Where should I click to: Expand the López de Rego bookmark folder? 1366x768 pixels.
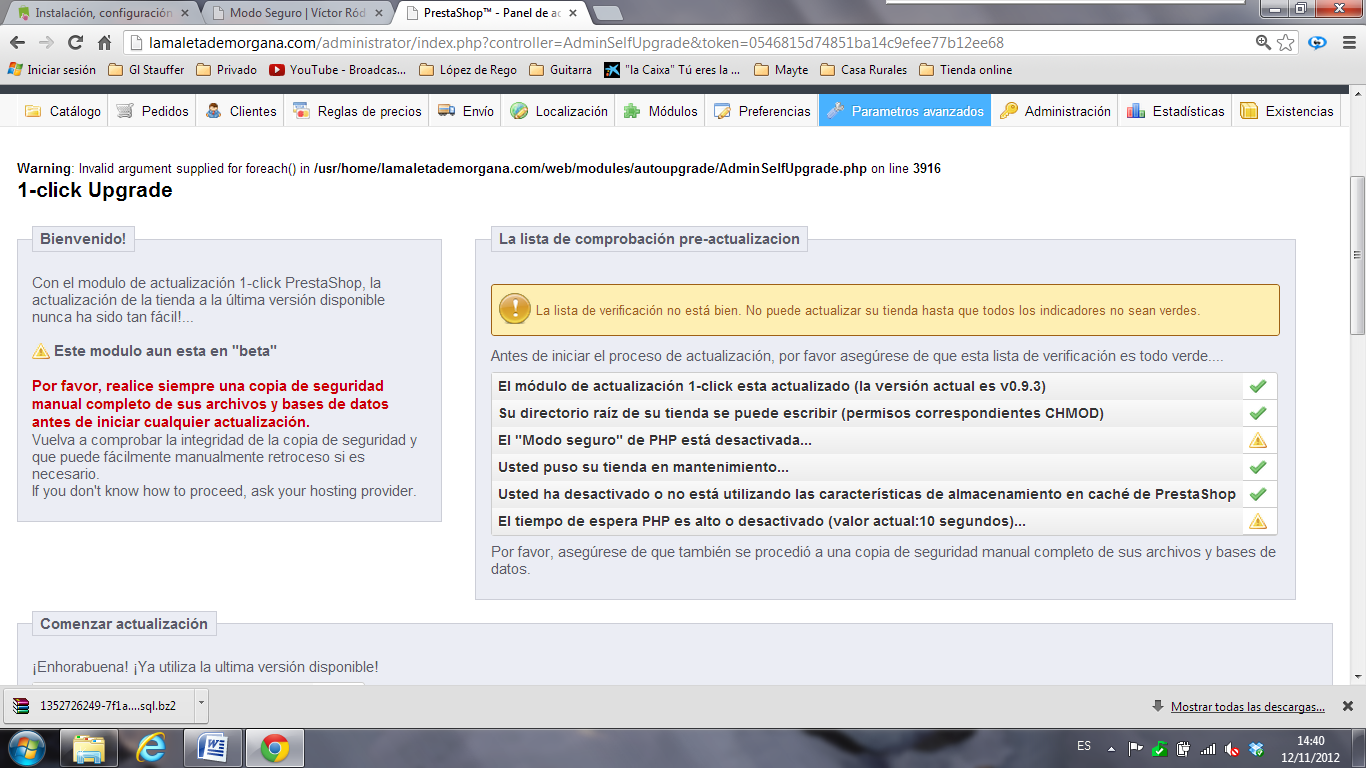pos(468,70)
